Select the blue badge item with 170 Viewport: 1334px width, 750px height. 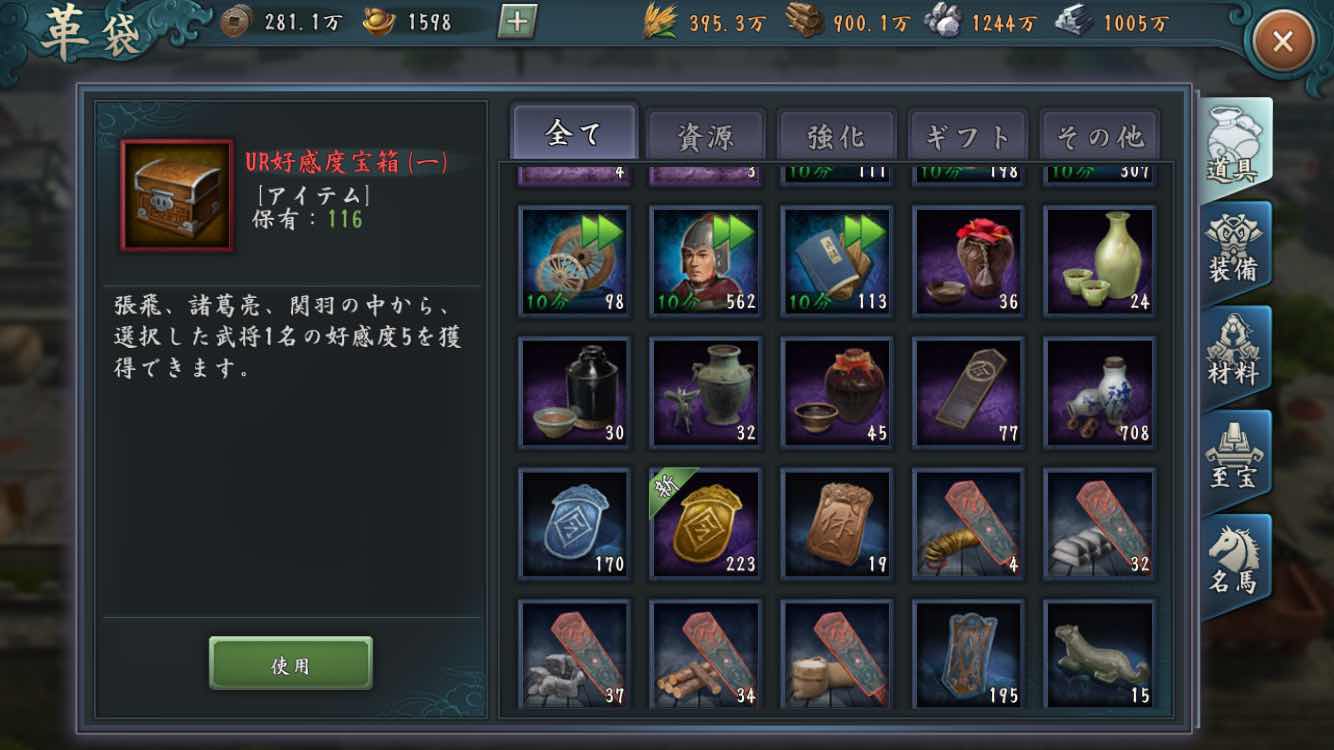point(575,523)
